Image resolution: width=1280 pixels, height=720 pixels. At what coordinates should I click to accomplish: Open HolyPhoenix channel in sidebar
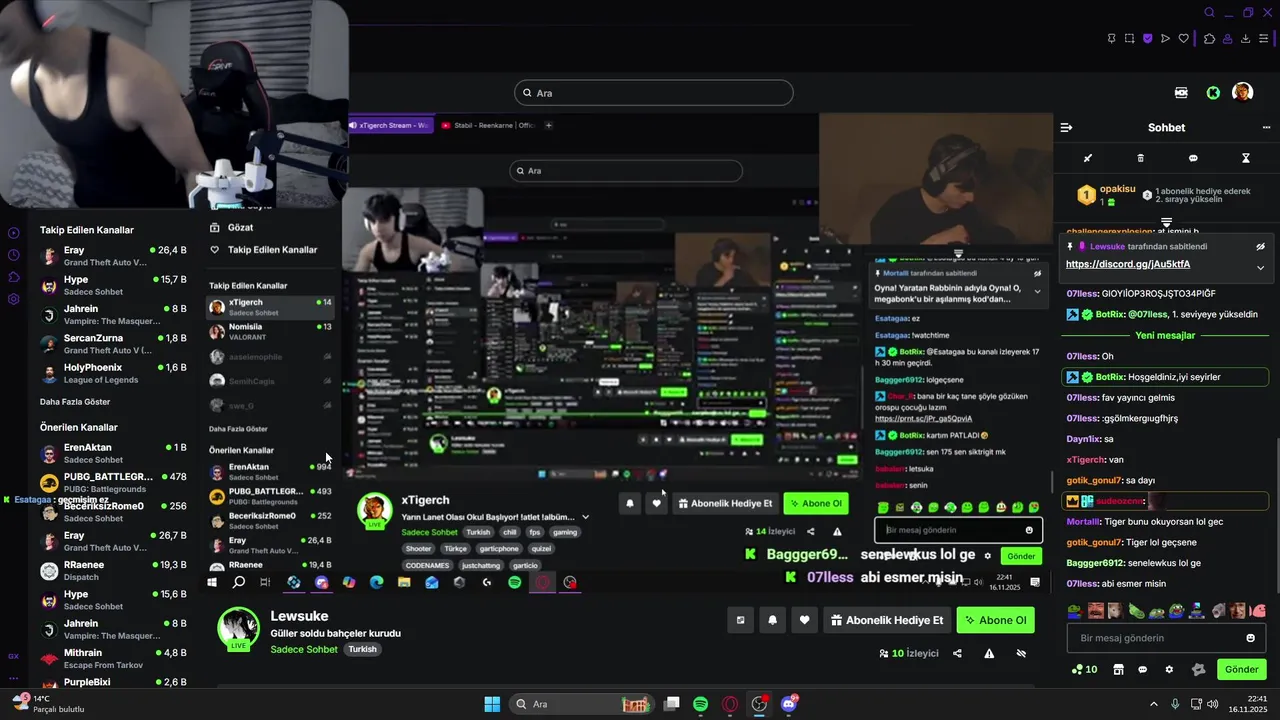click(113, 373)
